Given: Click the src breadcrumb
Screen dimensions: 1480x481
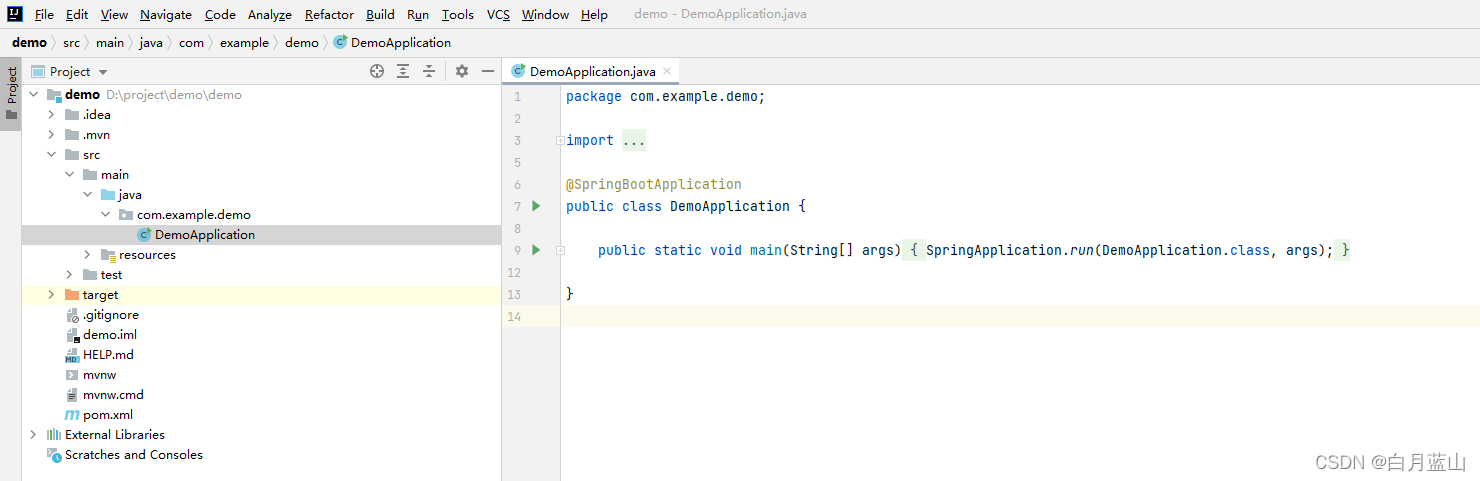Looking at the screenshot, I should coord(72,43).
